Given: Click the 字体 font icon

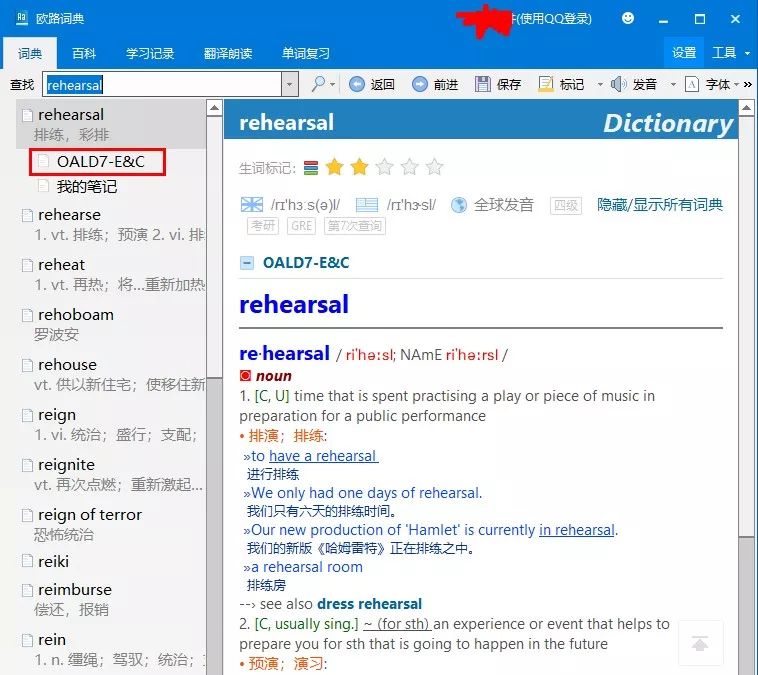Looking at the screenshot, I should 692,84.
